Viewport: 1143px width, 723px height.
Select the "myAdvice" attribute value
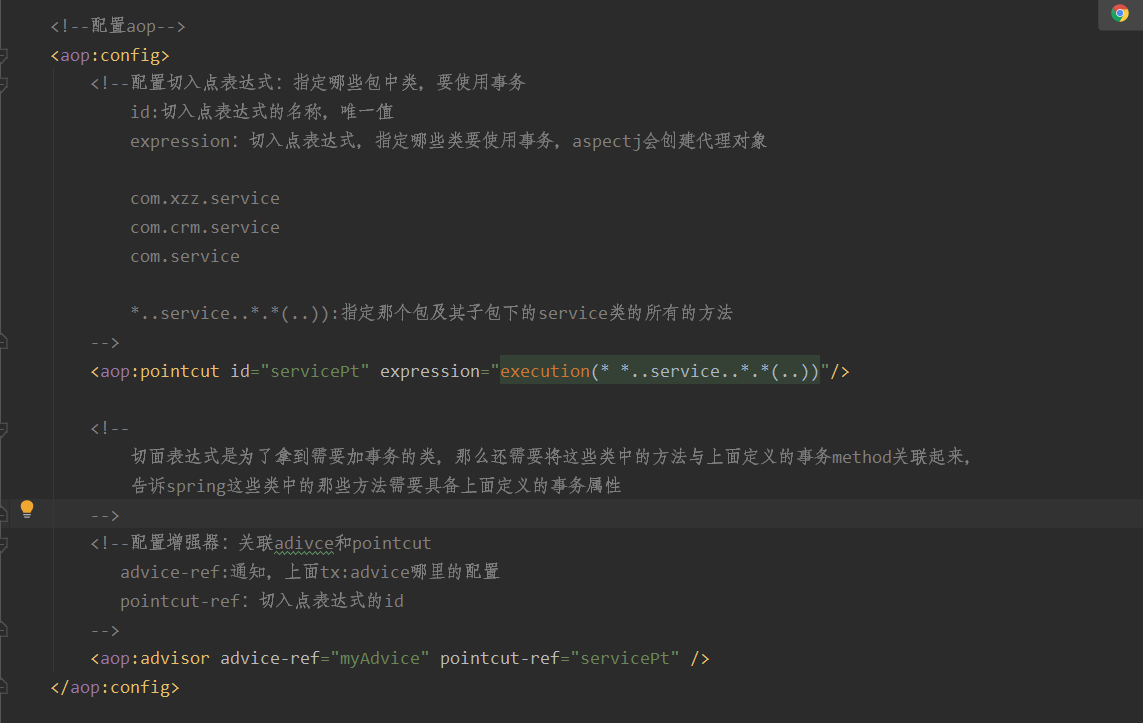tap(380, 658)
